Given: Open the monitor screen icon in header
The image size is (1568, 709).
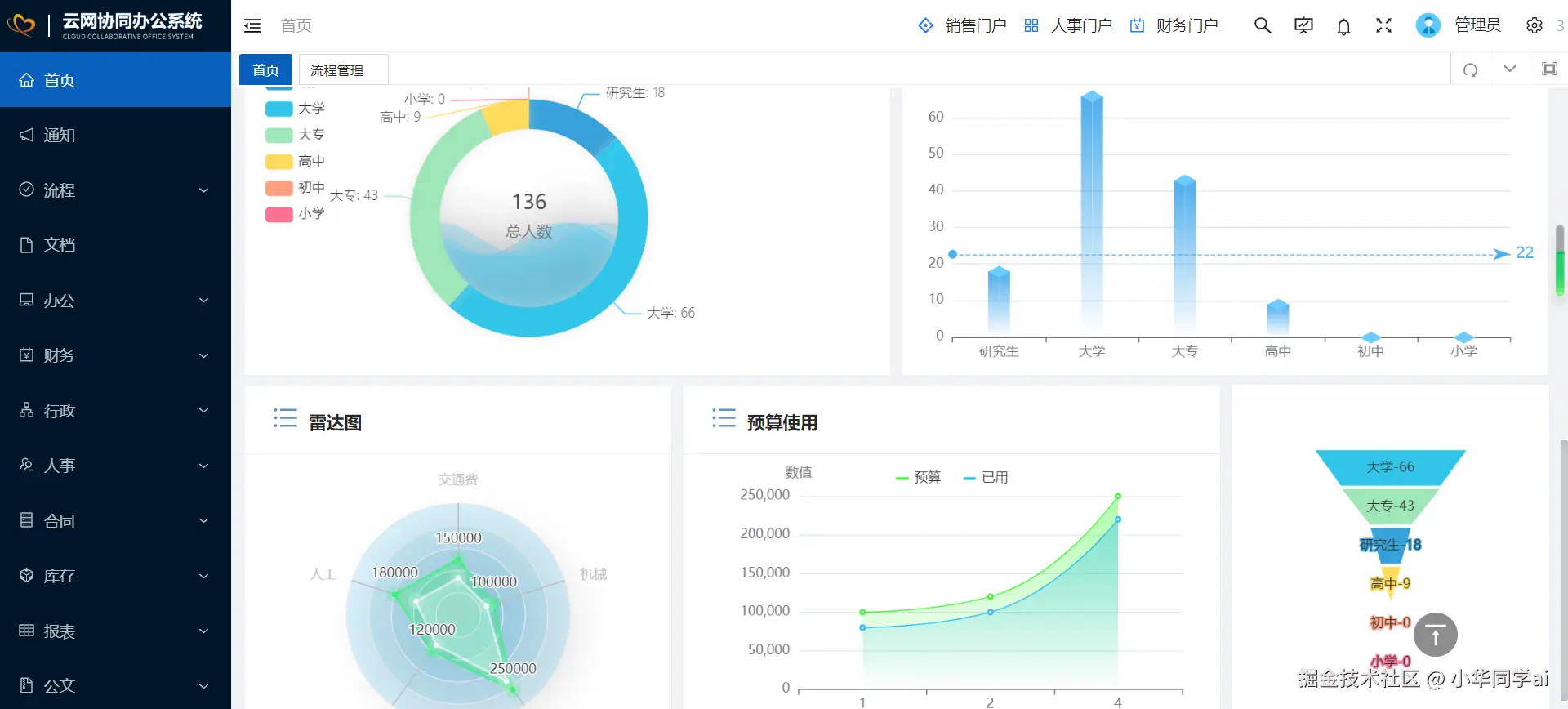Looking at the screenshot, I should click(1303, 25).
